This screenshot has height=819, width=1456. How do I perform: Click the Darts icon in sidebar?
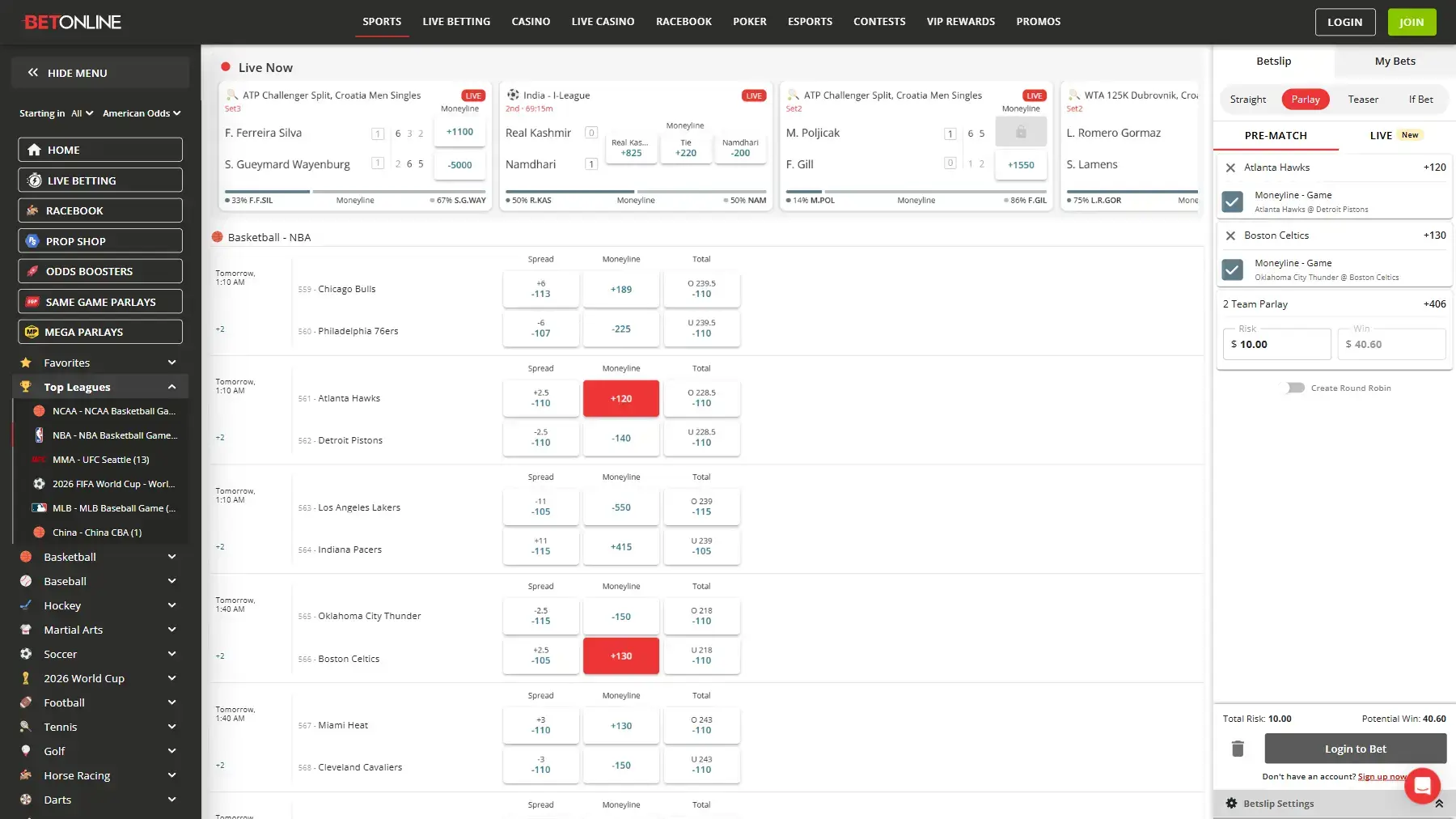click(x=26, y=800)
